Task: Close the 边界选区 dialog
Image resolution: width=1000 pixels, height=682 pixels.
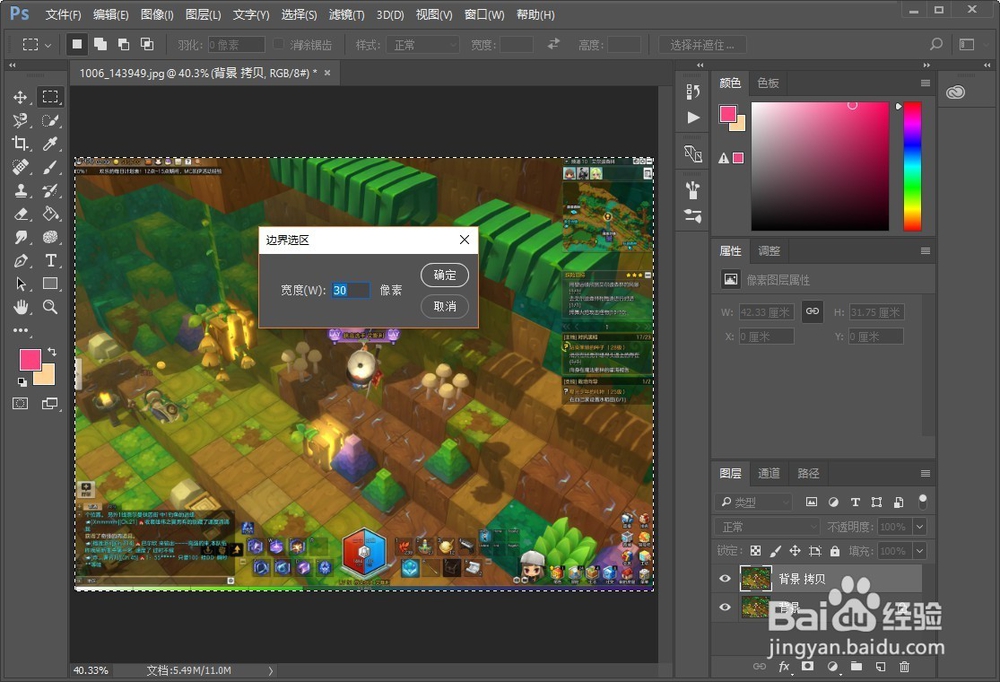Action: coord(464,239)
